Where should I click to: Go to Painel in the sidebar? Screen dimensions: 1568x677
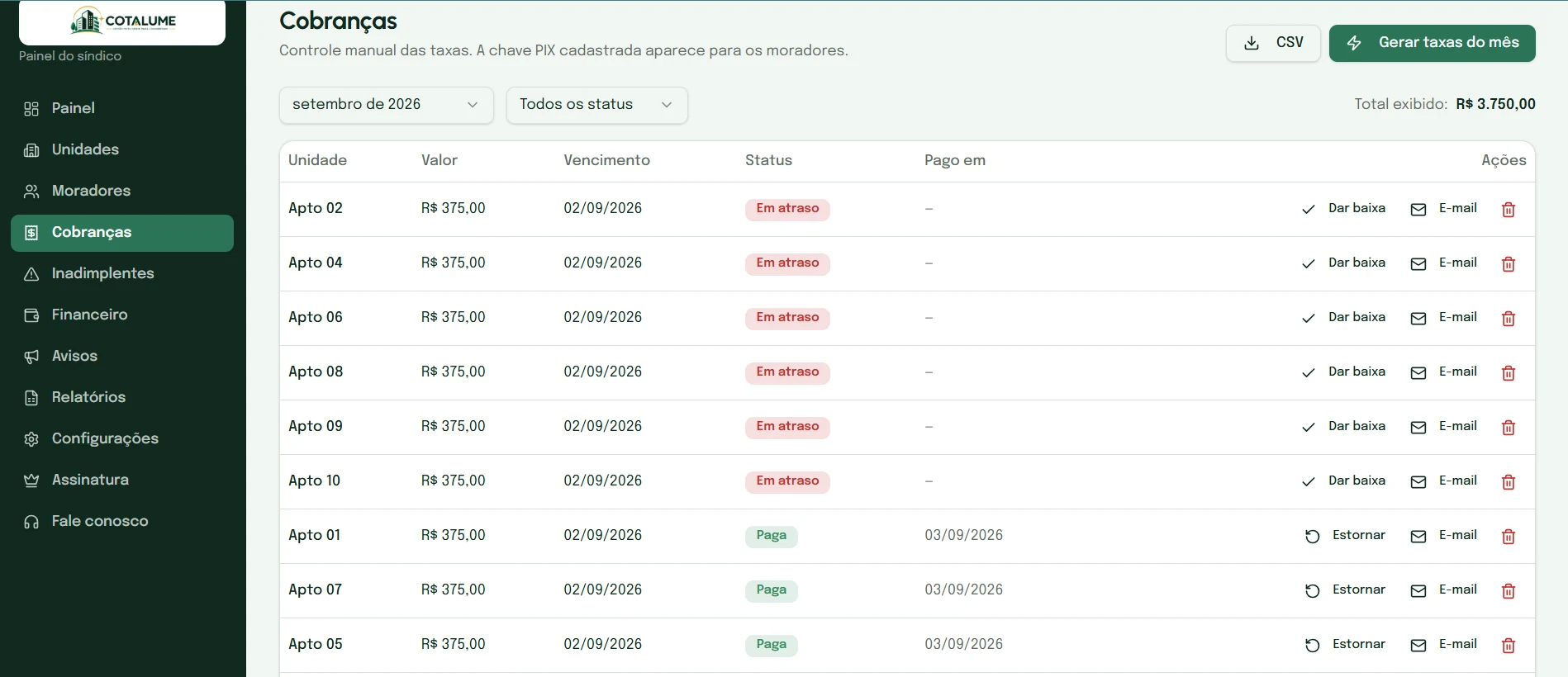coord(122,108)
